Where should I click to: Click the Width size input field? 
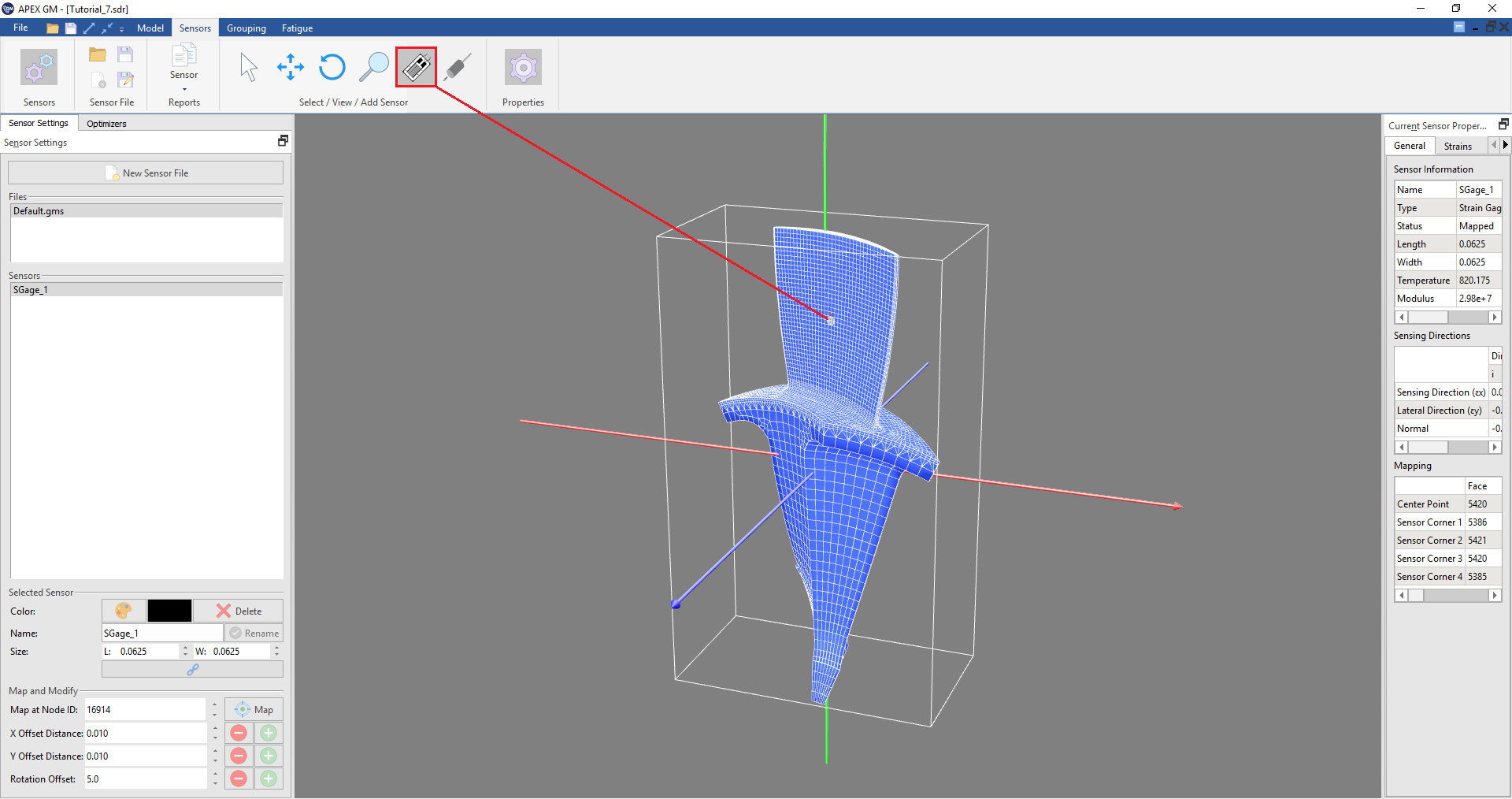point(240,651)
